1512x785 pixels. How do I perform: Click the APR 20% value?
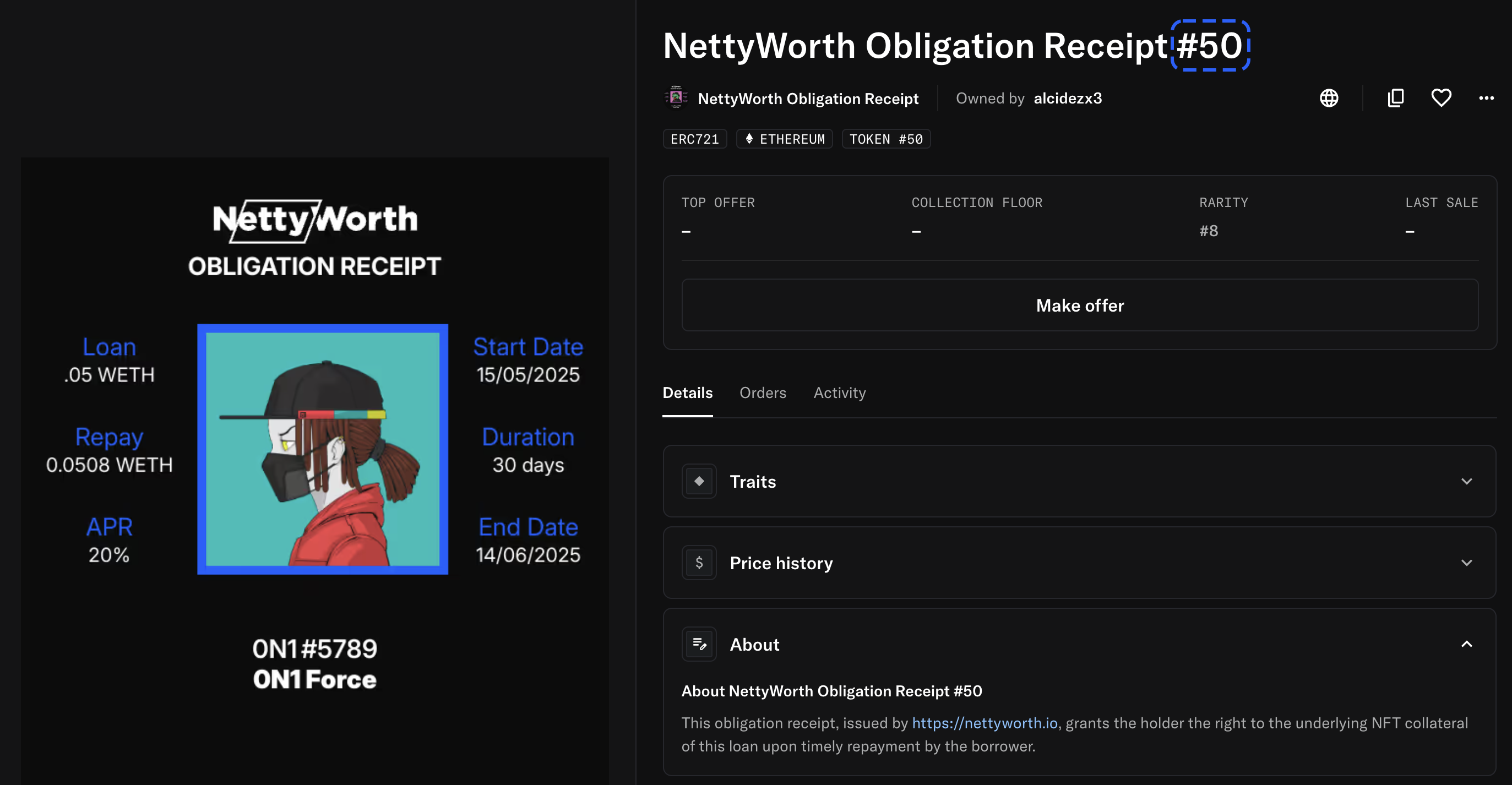(x=109, y=554)
